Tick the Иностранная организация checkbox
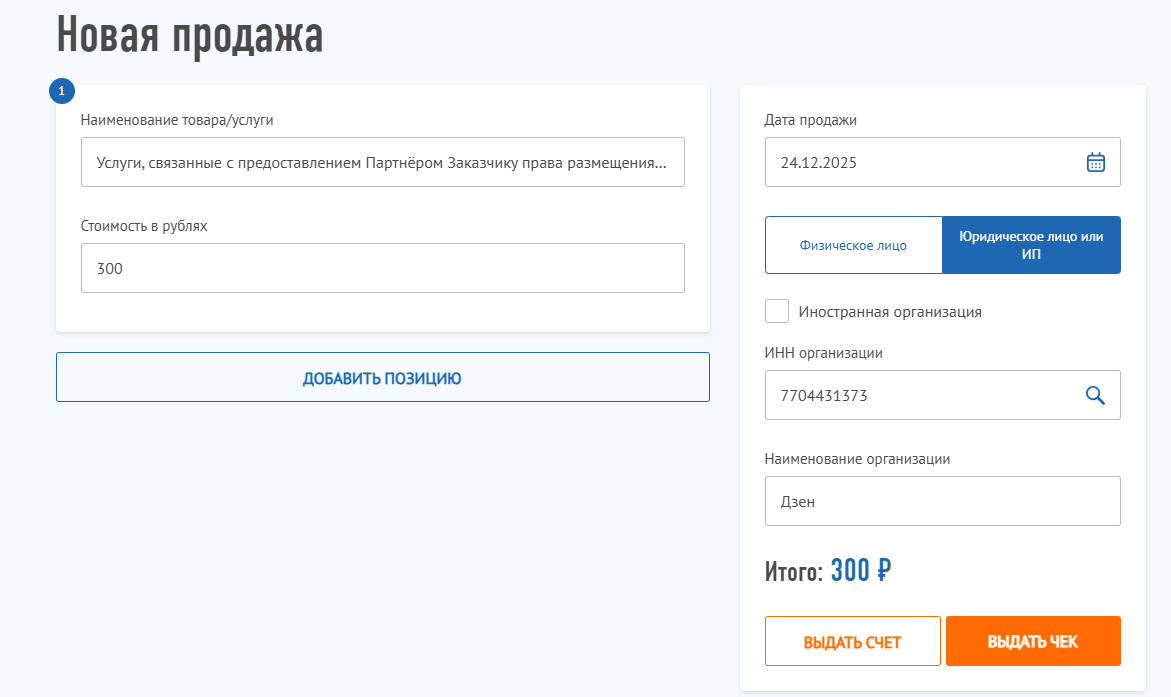This screenshot has width=1171, height=697. point(777,311)
